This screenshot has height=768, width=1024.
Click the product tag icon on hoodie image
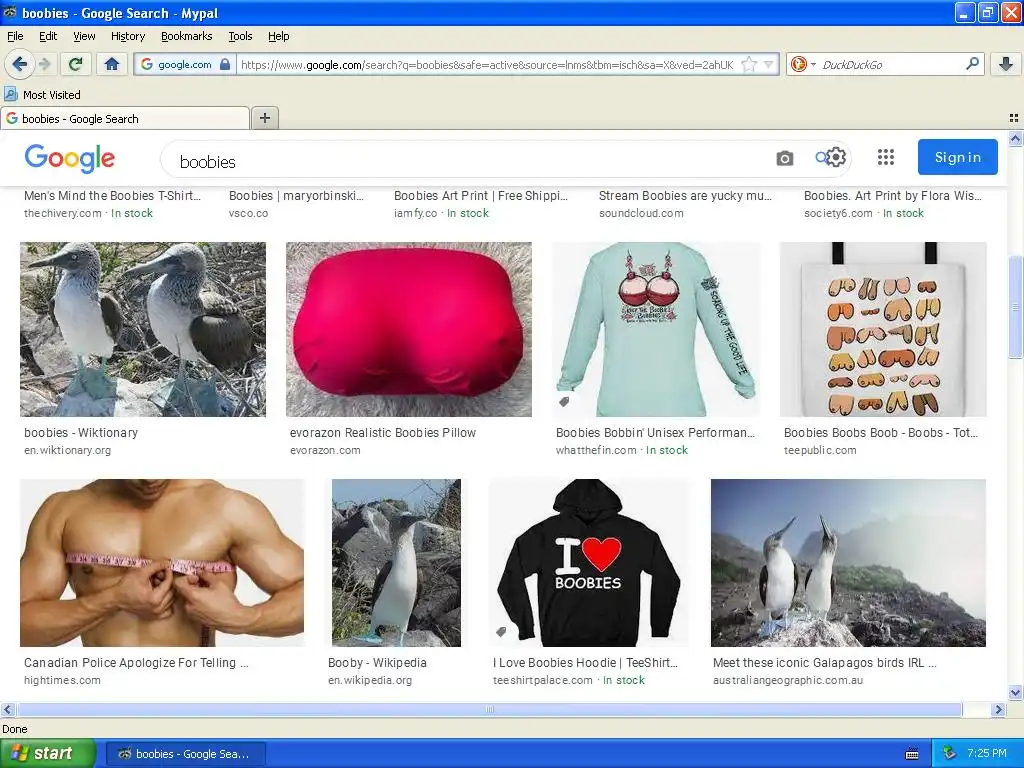tap(501, 632)
